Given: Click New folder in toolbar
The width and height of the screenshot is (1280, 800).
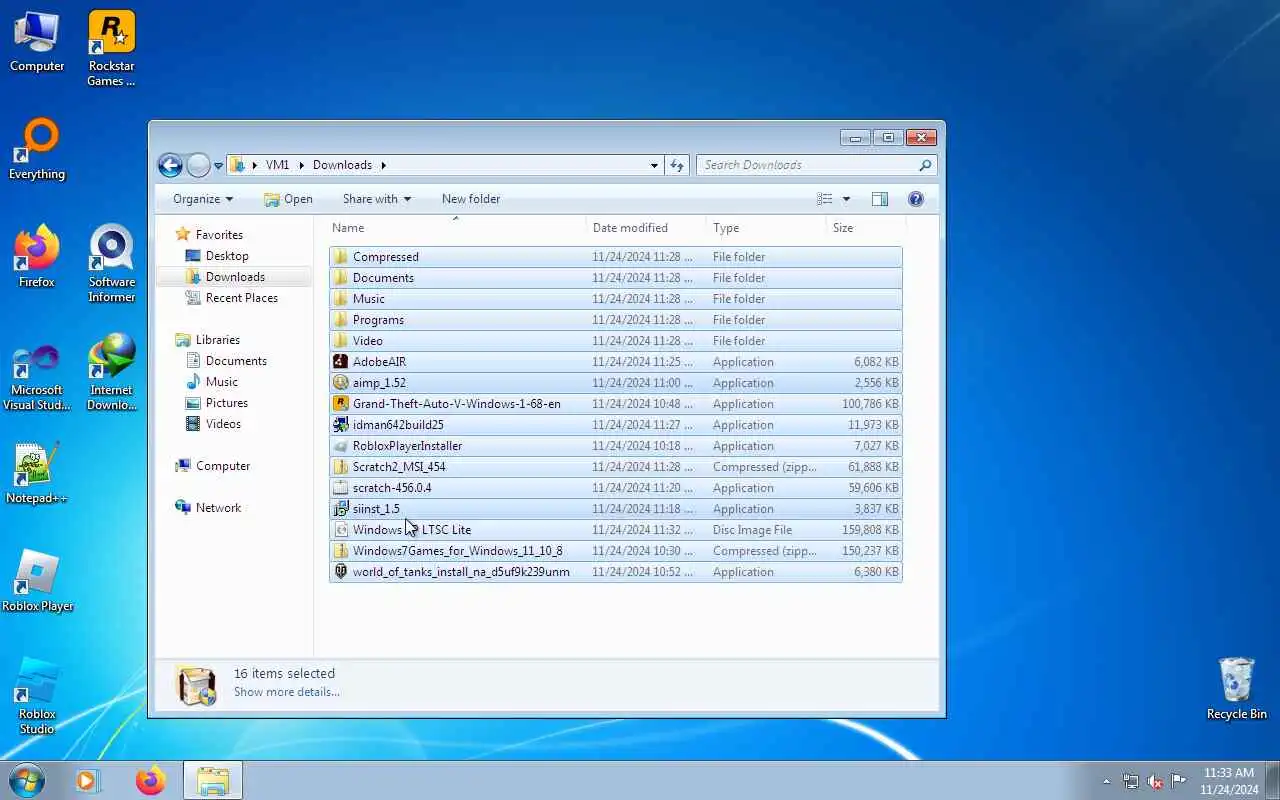Looking at the screenshot, I should (471, 199).
